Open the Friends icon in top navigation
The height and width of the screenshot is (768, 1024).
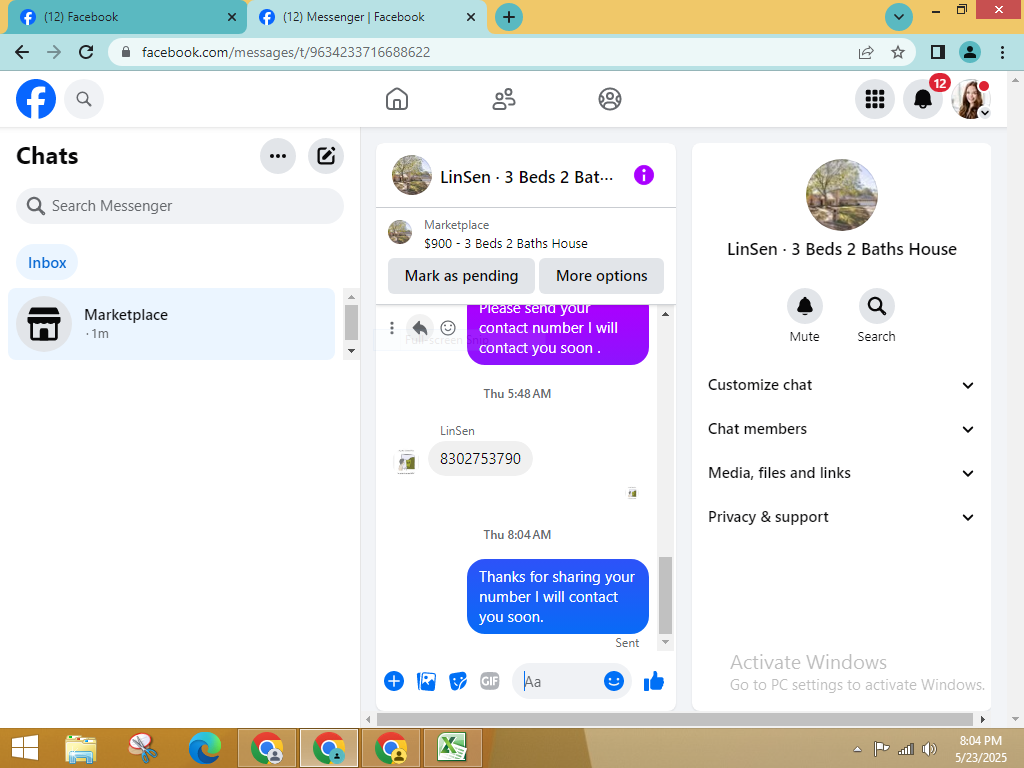coord(504,99)
